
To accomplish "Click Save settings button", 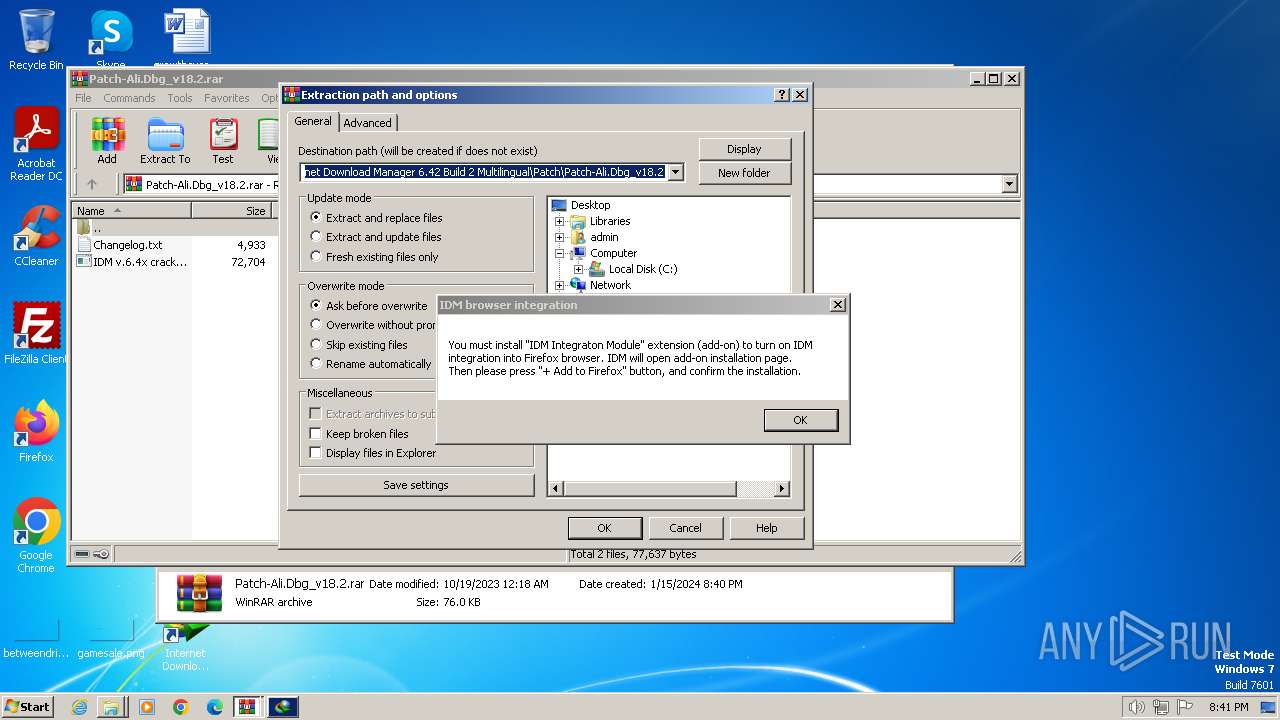I will tap(416, 485).
